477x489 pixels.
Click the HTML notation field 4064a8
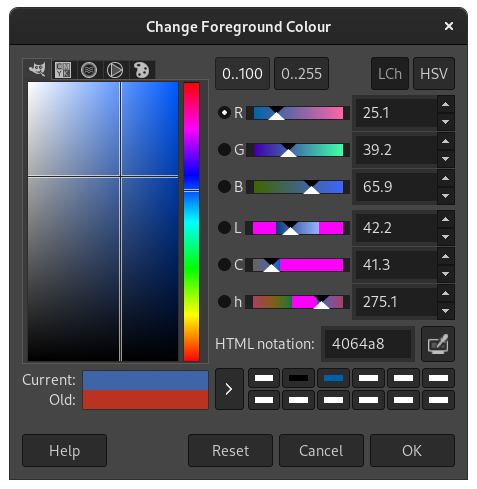click(368, 344)
